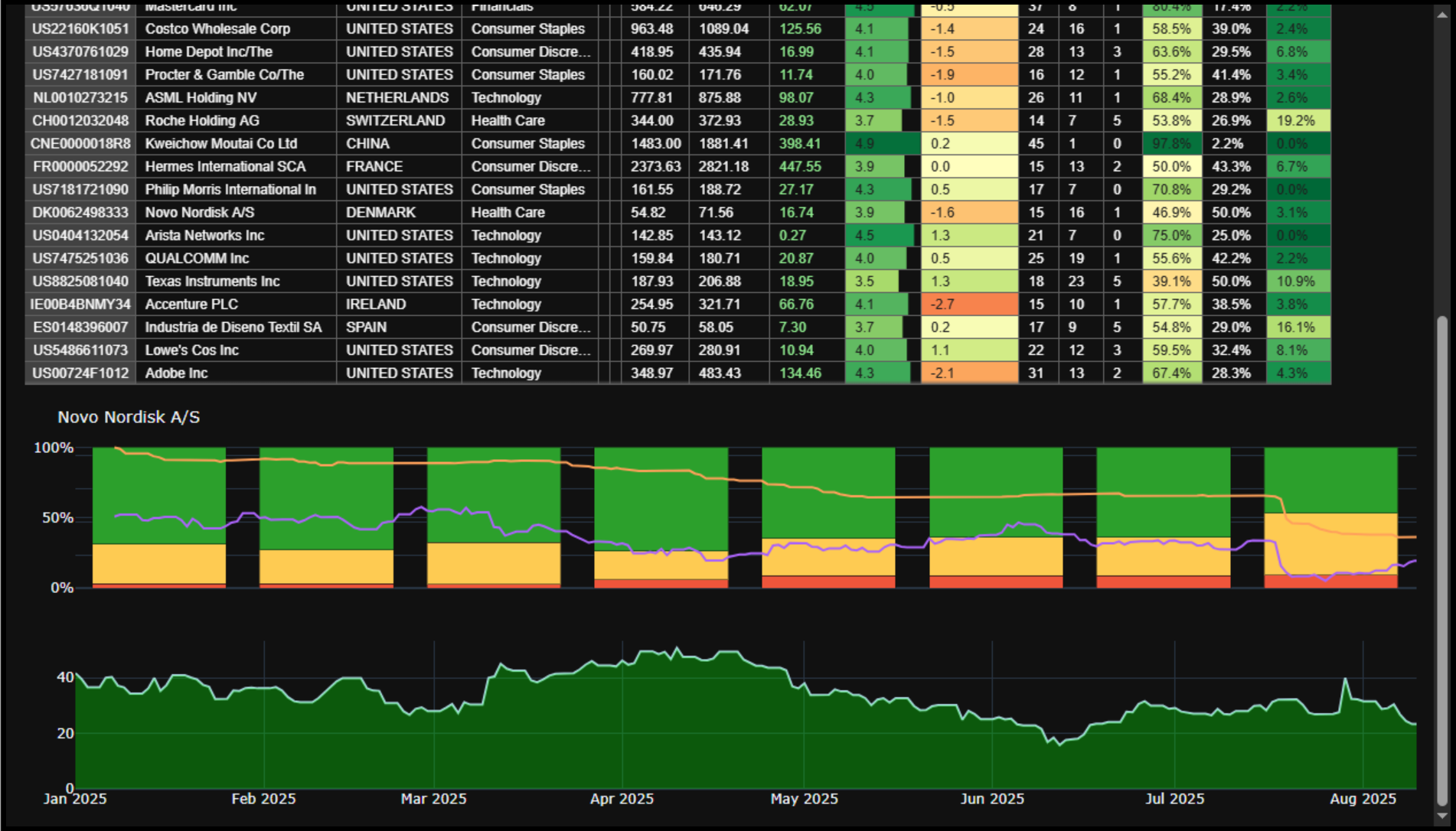Click the Apr 2025 x-axis label

[x=622, y=799]
